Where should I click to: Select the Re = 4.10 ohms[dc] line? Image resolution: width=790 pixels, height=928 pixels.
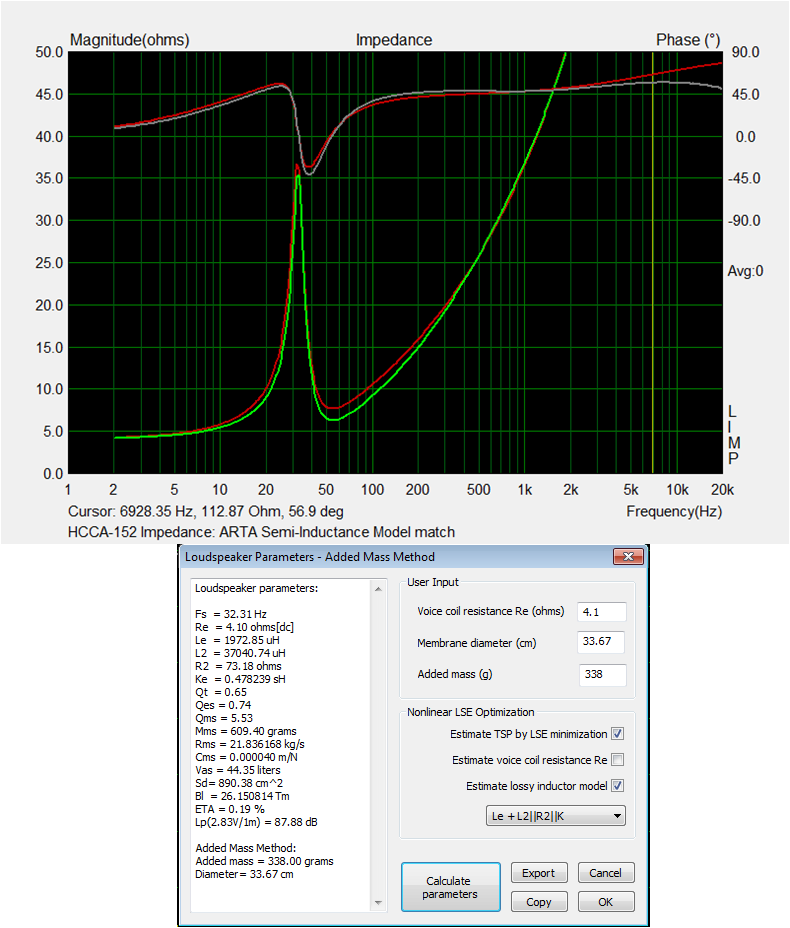click(x=244, y=627)
